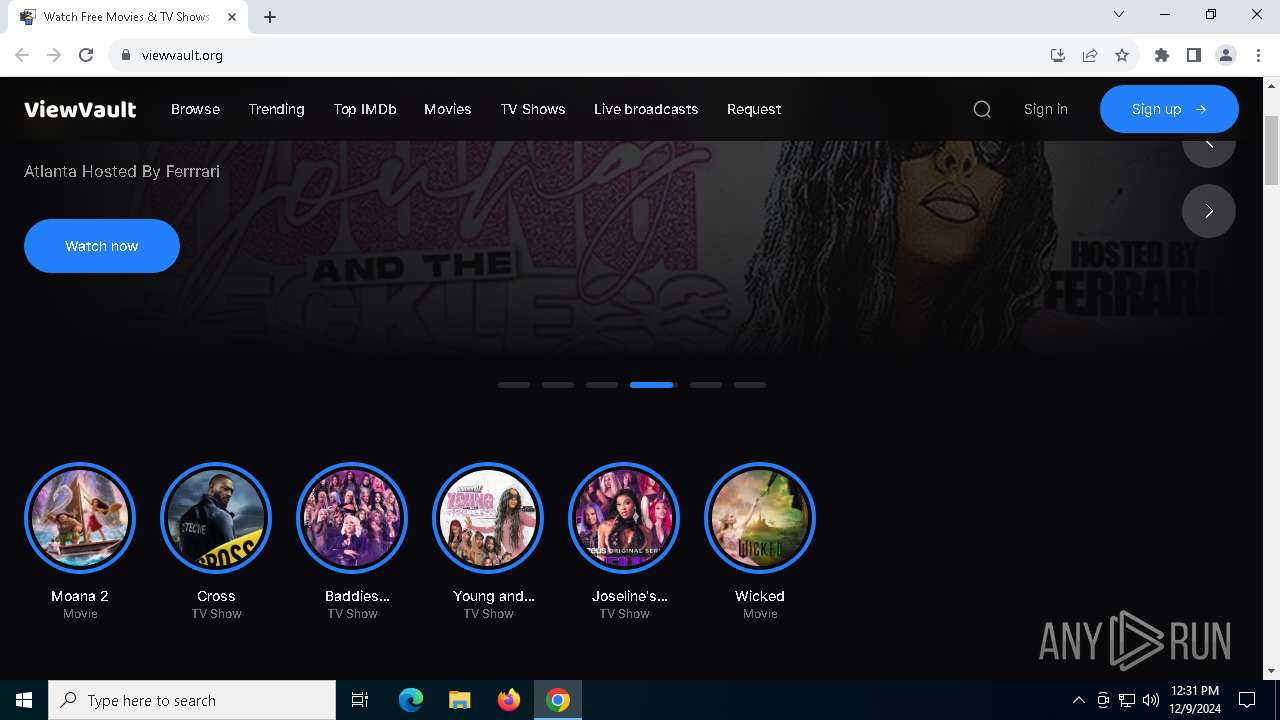
Task: Open the notification center icon
Action: tap(1247, 700)
